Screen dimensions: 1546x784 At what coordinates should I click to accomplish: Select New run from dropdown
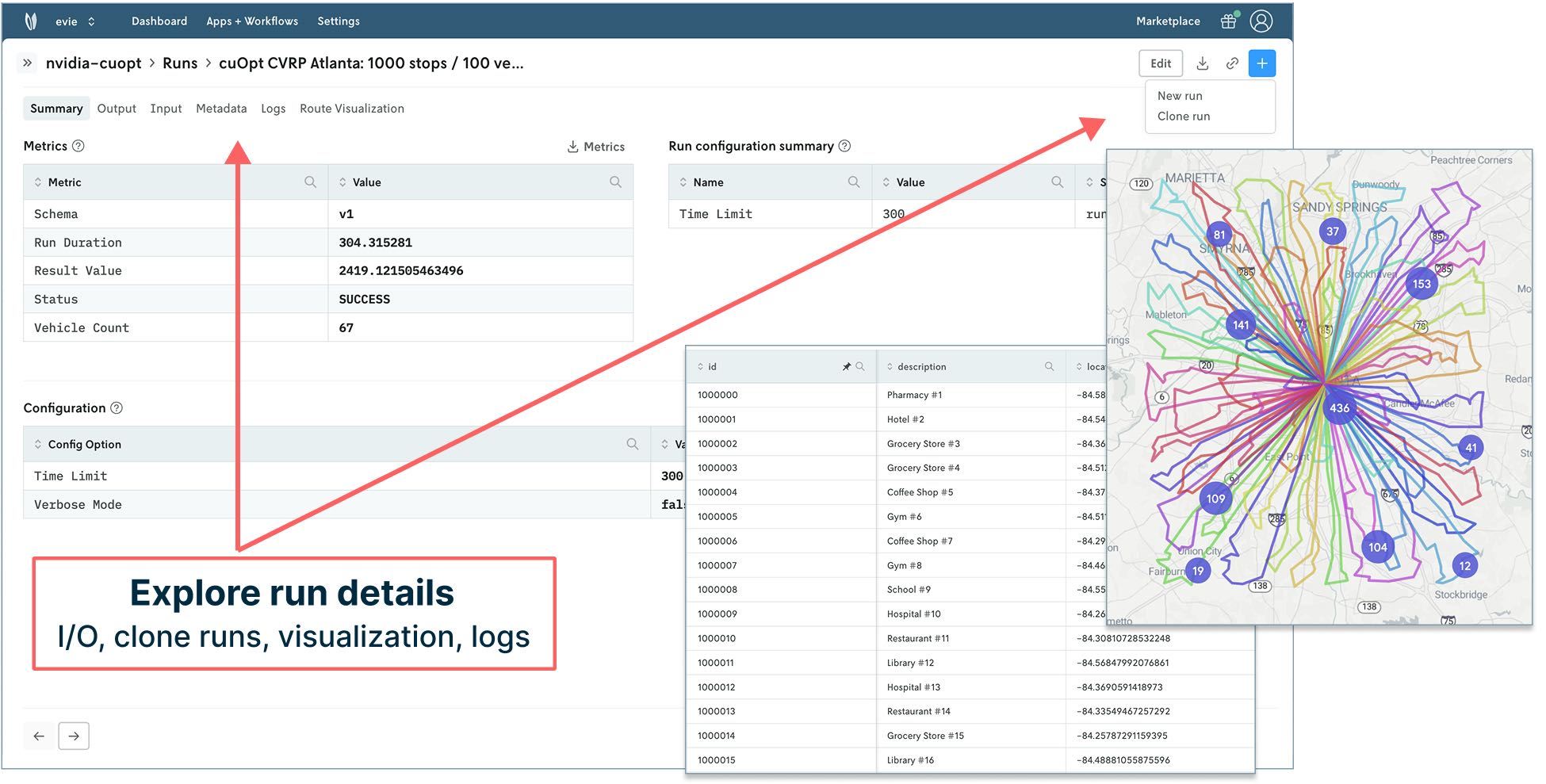[1180, 96]
